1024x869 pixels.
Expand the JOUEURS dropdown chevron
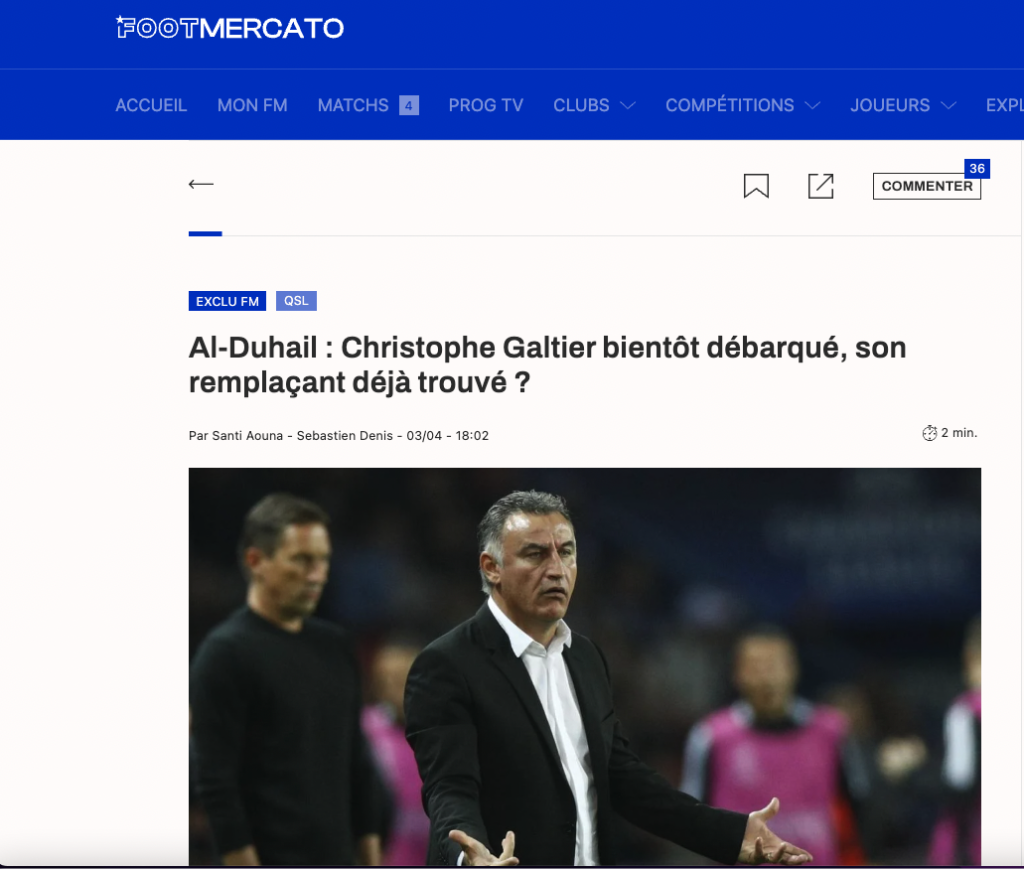coord(949,106)
